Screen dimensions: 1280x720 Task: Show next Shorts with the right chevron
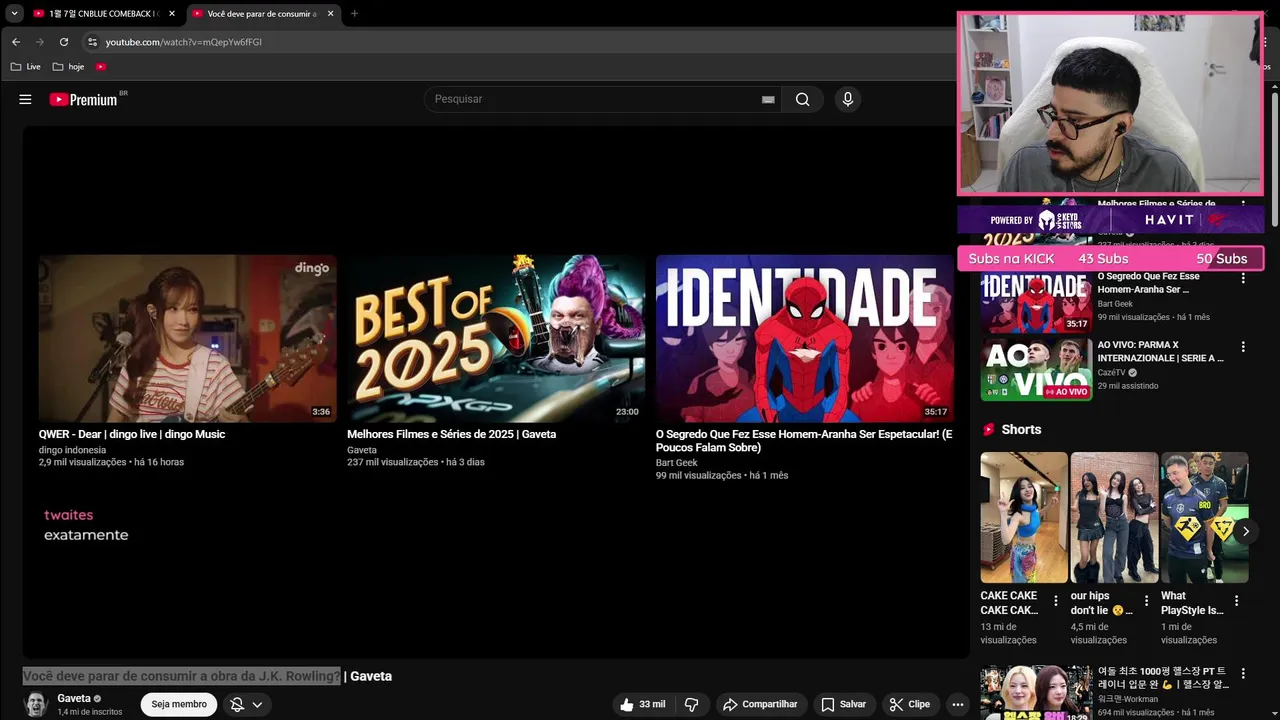(1245, 531)
